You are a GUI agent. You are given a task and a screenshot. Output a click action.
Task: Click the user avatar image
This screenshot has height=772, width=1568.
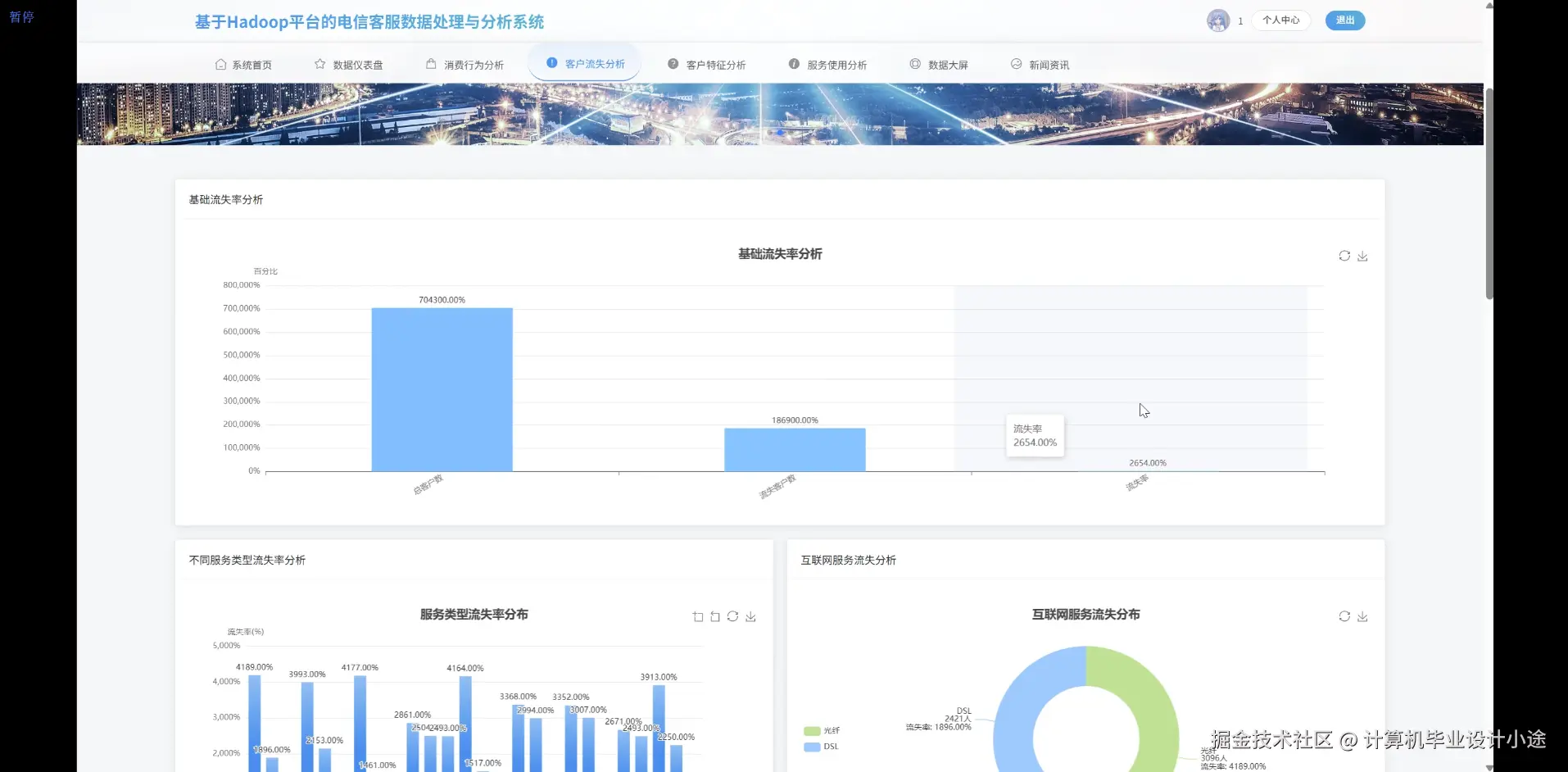click(x=1218, y=20)
